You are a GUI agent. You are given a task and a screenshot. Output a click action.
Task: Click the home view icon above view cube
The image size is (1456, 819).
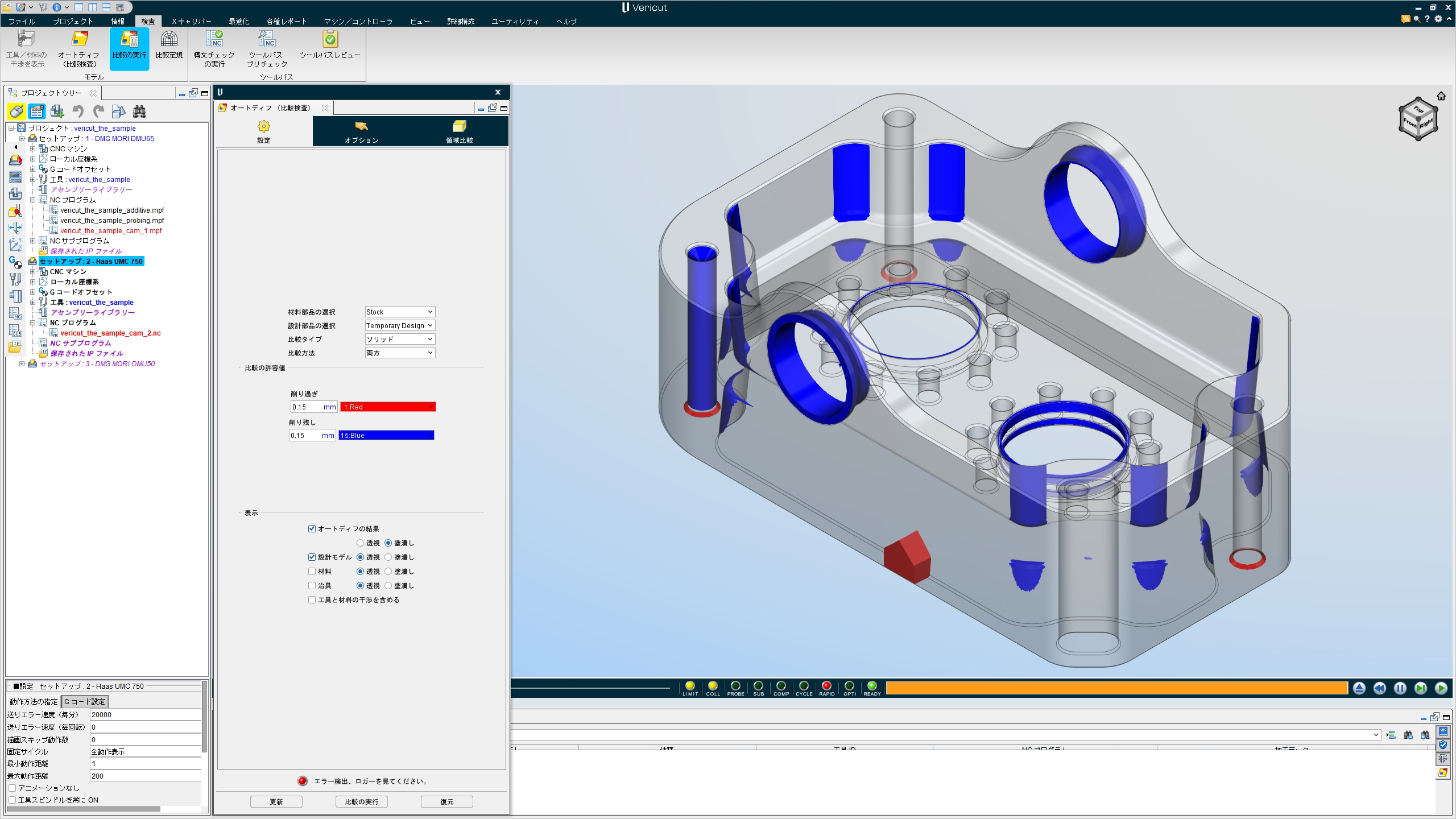[x=1441, y=96]
